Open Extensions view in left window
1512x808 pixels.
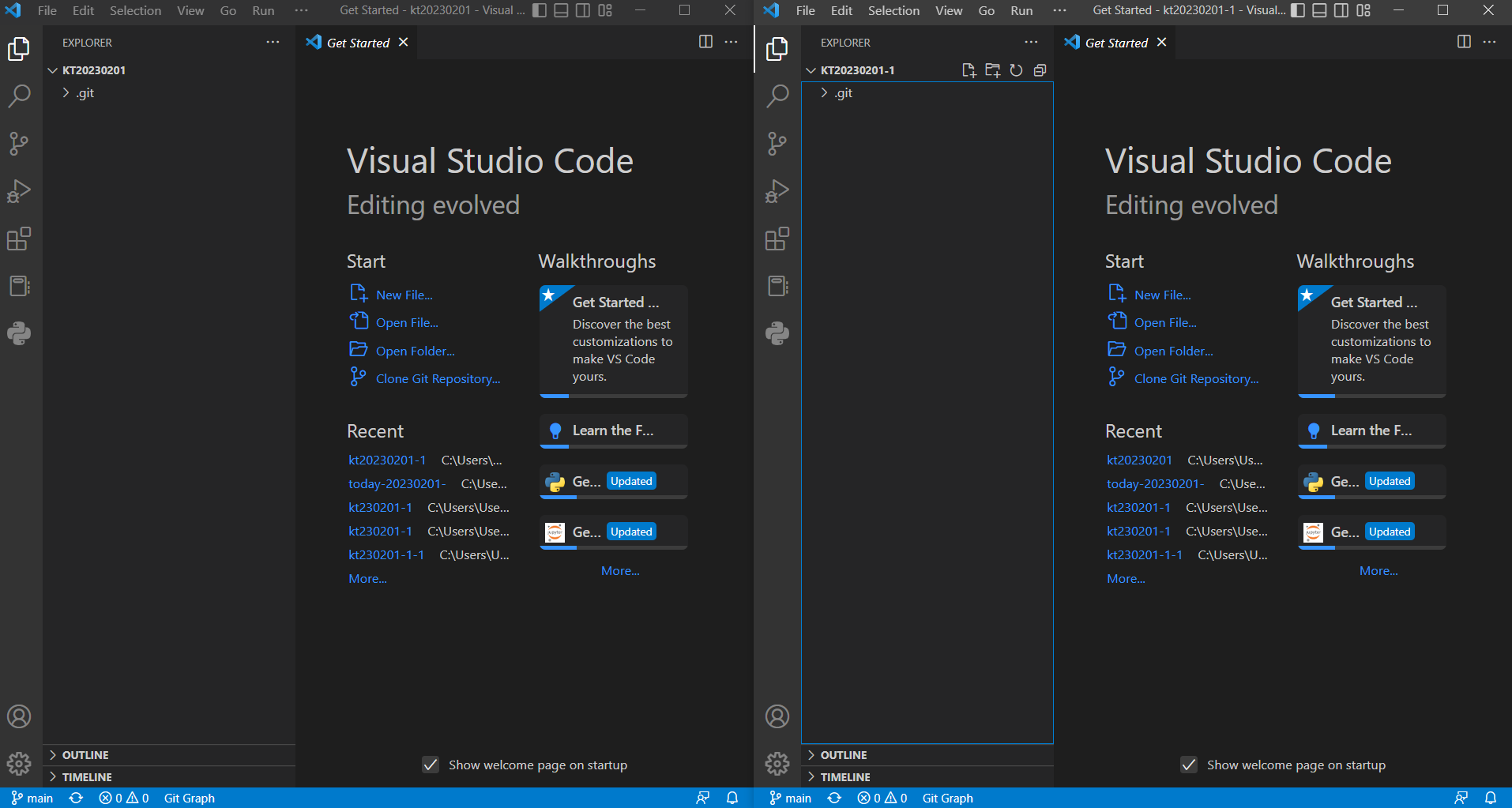[x=19, y=239]
